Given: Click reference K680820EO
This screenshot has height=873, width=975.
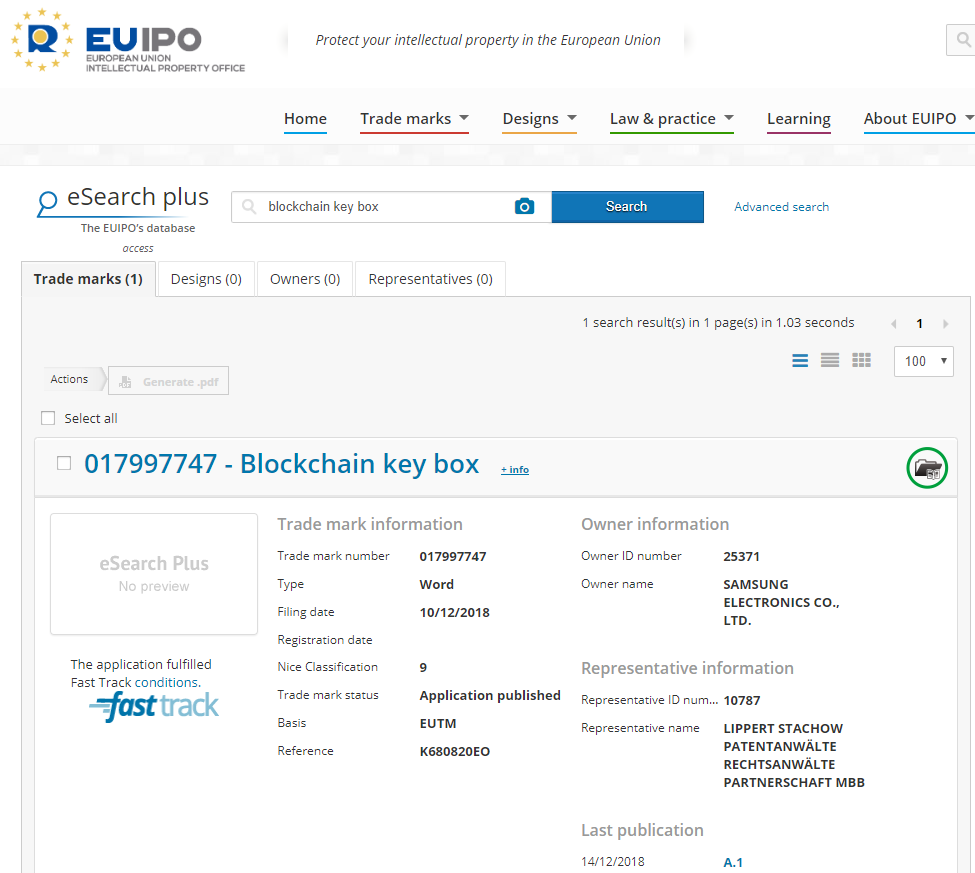Looking at the screenshot, I should tap(455, 751).
